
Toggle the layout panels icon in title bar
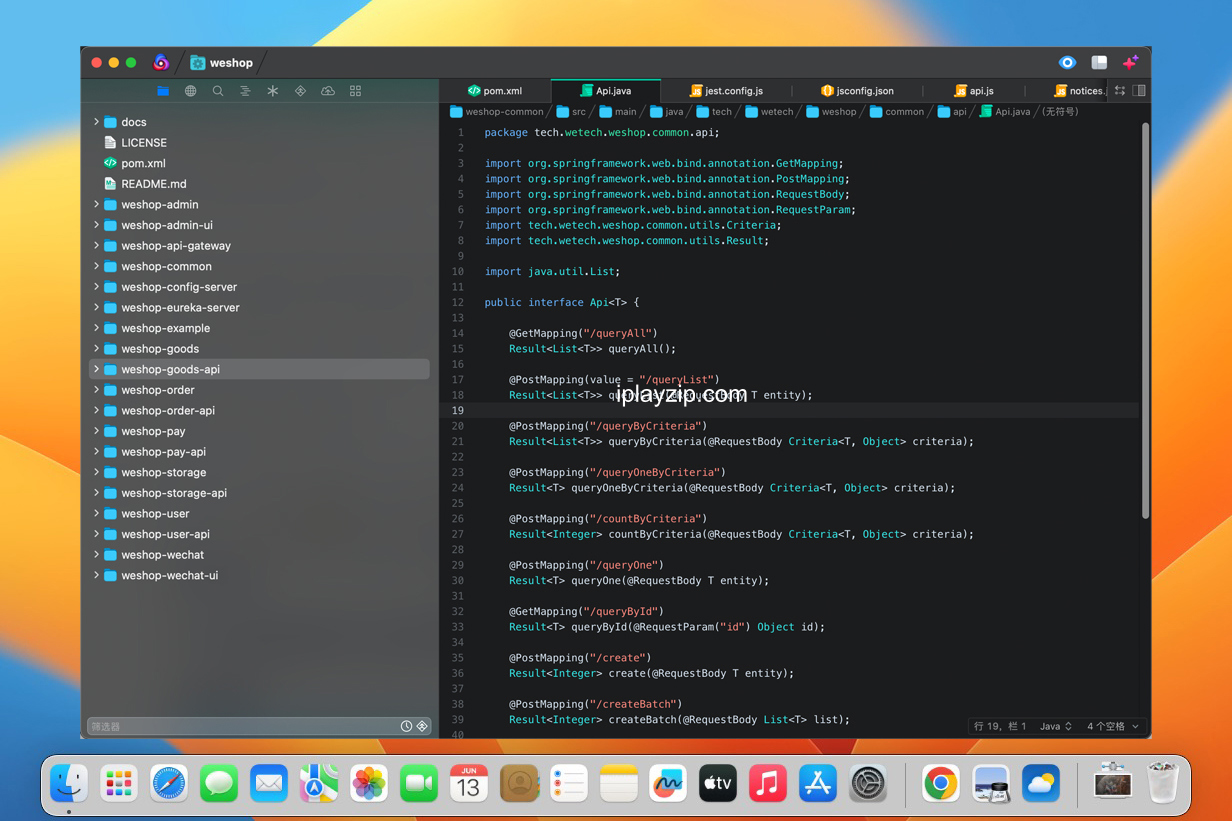(x=1099, y=62)
